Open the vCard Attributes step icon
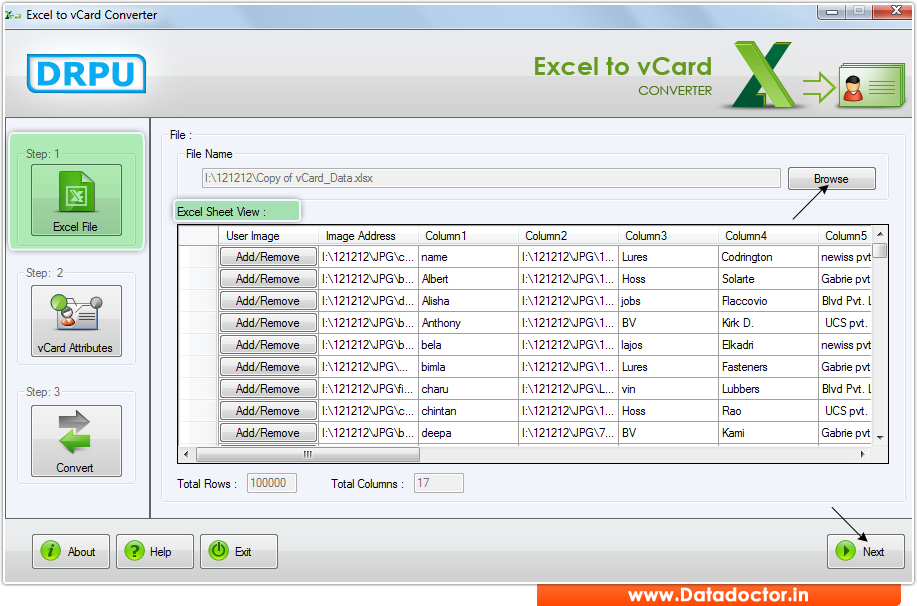Image resolution: width=917 pixels, height=606 pixels. (x=76, y=321)
